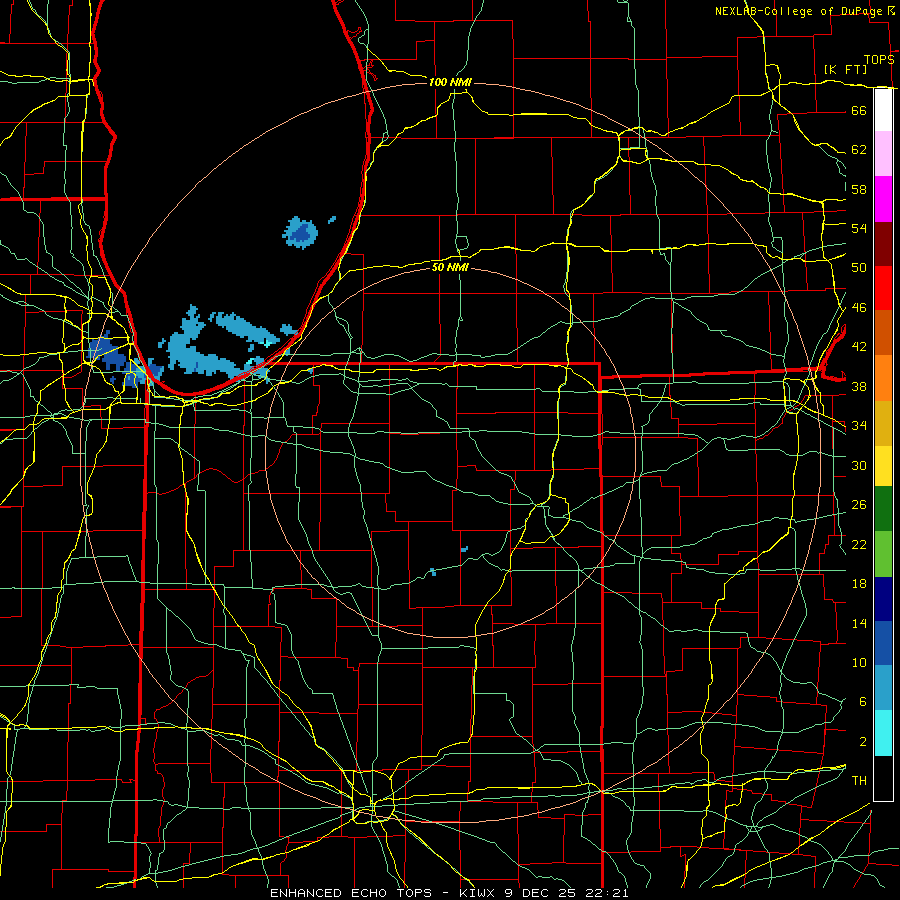Click the magenta legend swatch
The width and height of the screenshot is (900, 900).
[x=883, y=199]
